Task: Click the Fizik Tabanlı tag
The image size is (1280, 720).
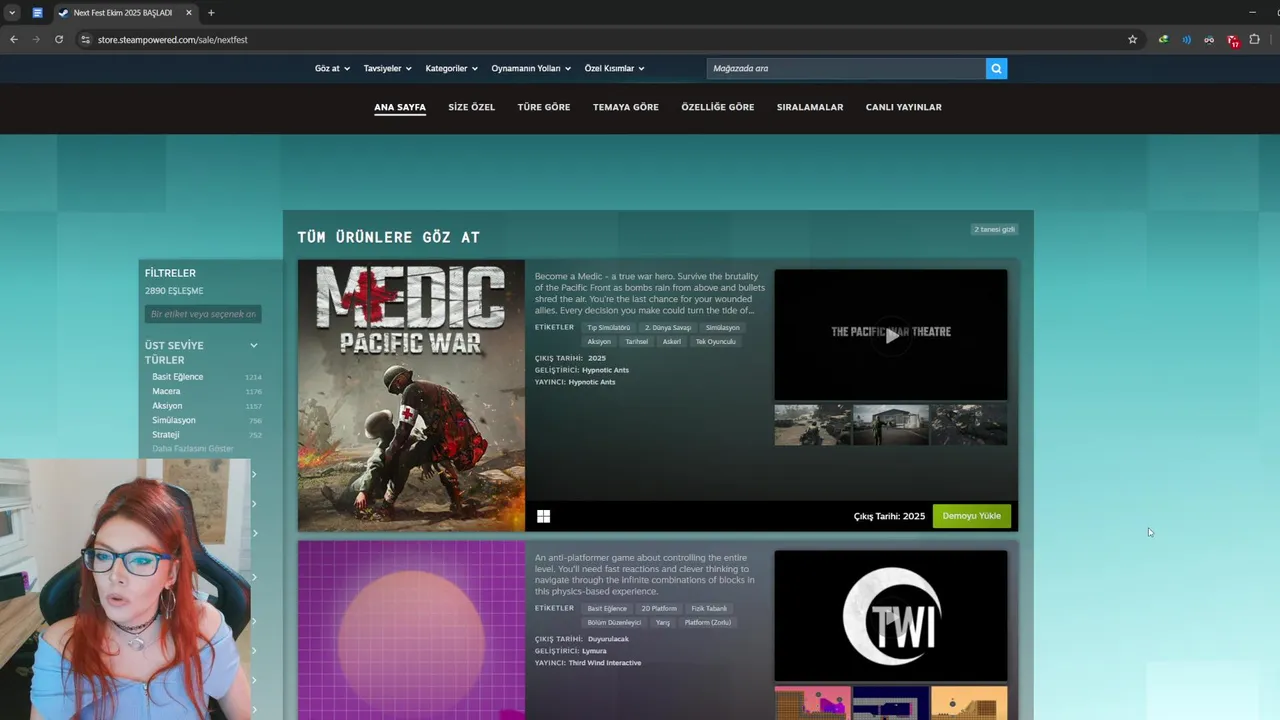Action: pyautogui.click(x=710, y=608)
